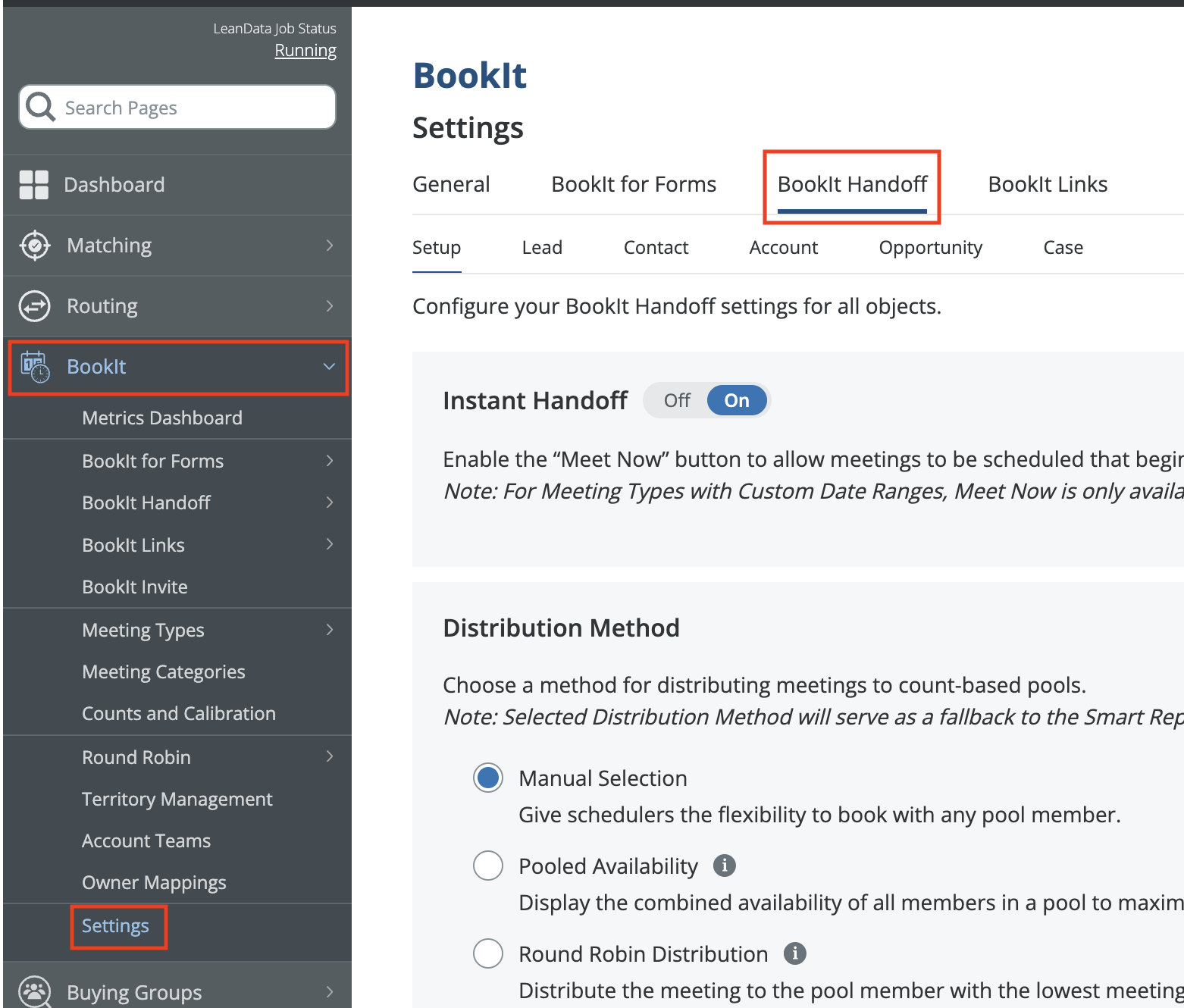The height and width of the screenshot is (1008, 1184).
Task: Switch Instant Handoff toggle to Off
Action: tap(677, 401)
